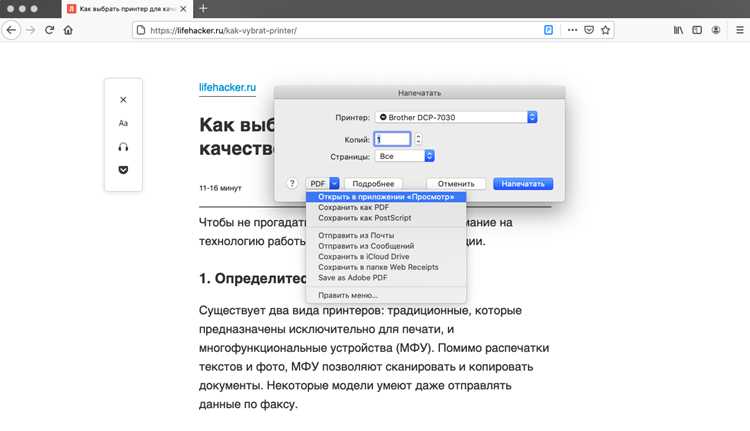Screen dimensions: 750x431
Task: Click the help question mark button
Action: point(292,183)
